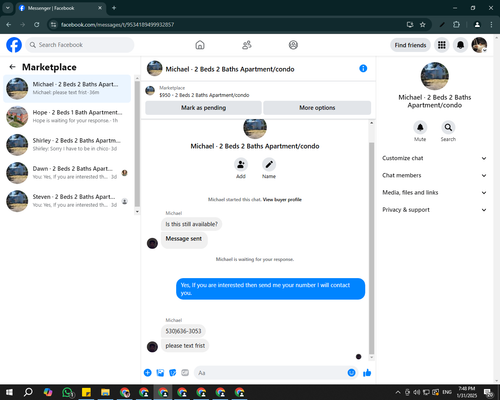The image size is (500, 400).
Task: Open the $950 Marketplace listing link
Action: click(204, 95)
